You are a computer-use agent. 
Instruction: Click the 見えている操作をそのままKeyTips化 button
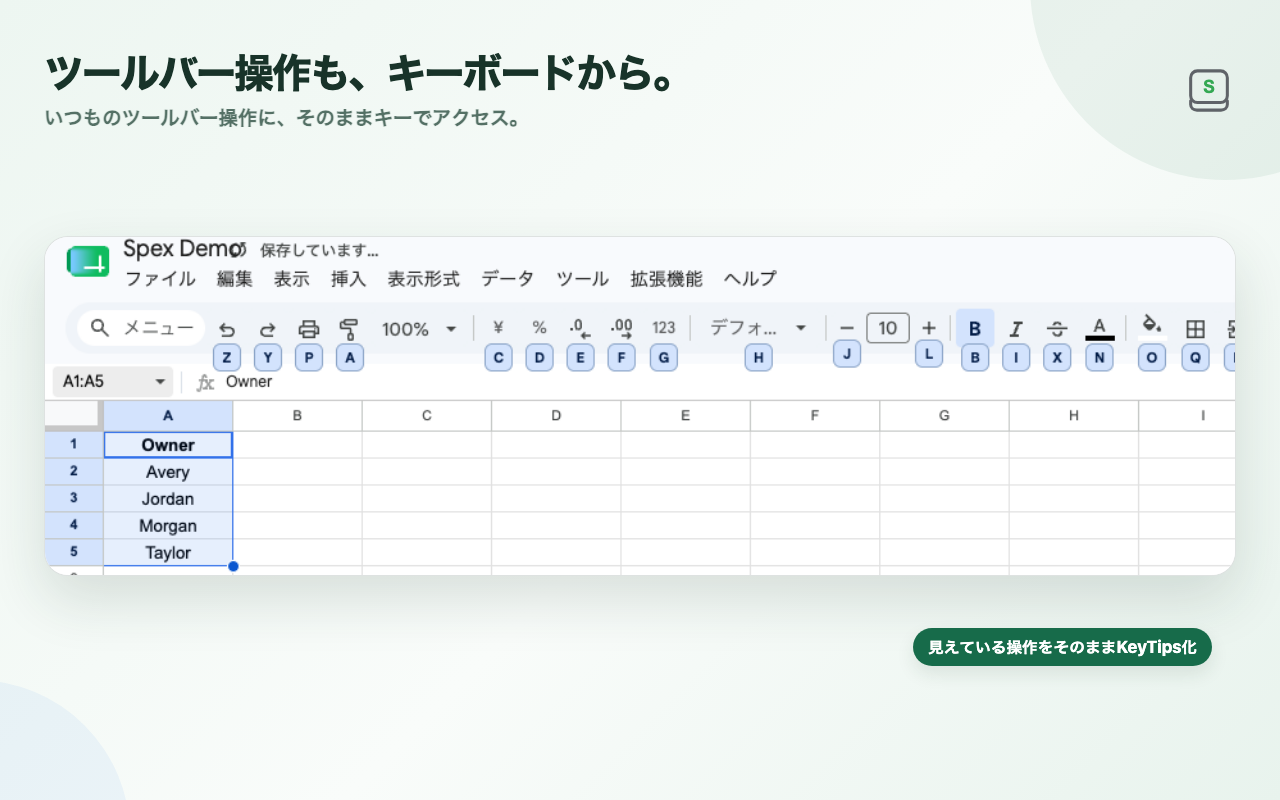[x=1062, y=647]
